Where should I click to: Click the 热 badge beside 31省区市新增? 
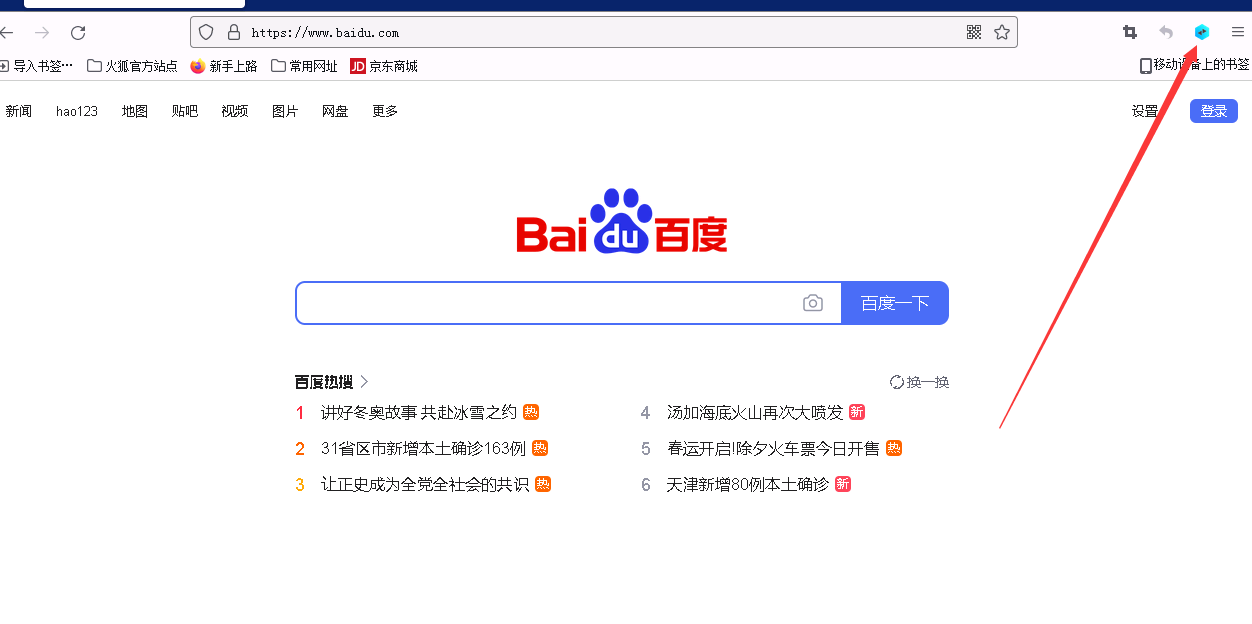[540, 448]
